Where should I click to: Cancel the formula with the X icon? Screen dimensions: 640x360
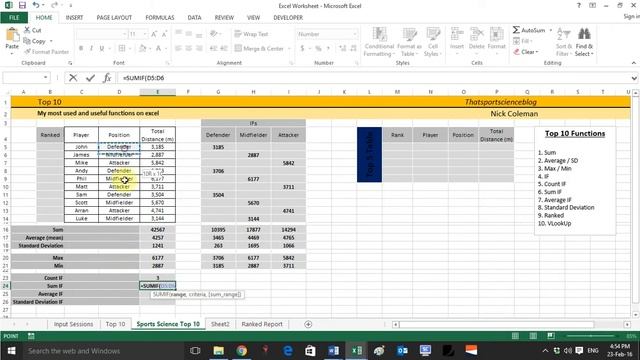coord(73,78)
